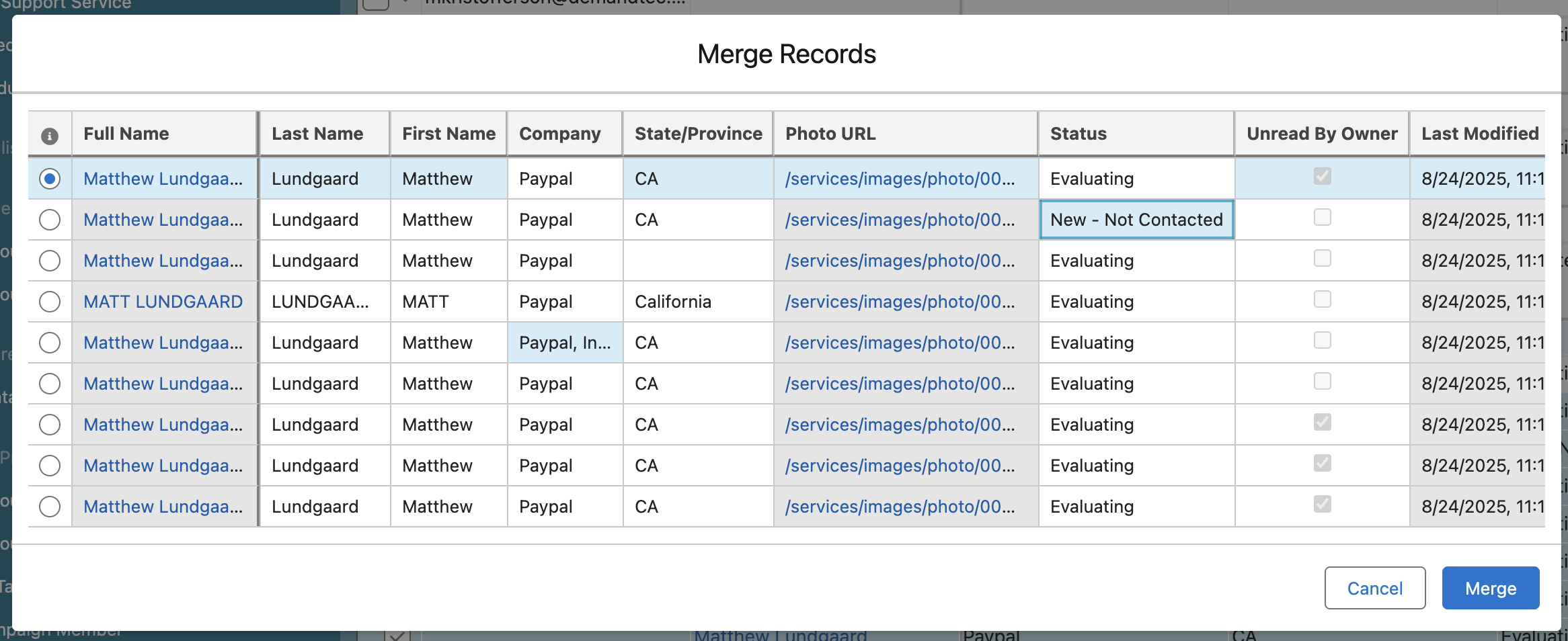Select the radio button for MATT LUNDGAARD row
Image resolution: width=1568 pixels, height=641 pixels.
pyautogui.click(x=50, y=302)
